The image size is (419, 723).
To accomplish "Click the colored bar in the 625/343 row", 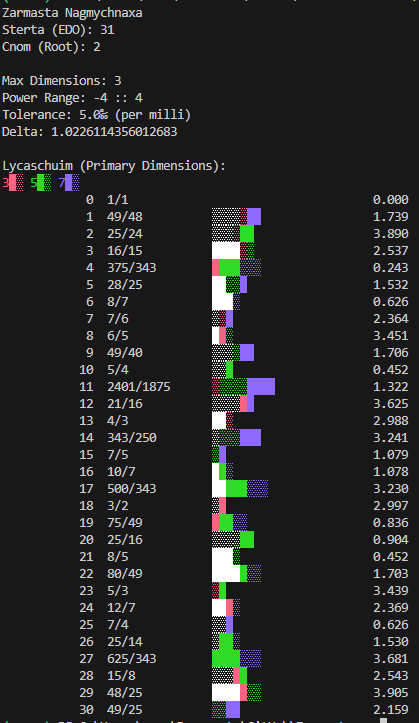I will (x=236, y=658).
